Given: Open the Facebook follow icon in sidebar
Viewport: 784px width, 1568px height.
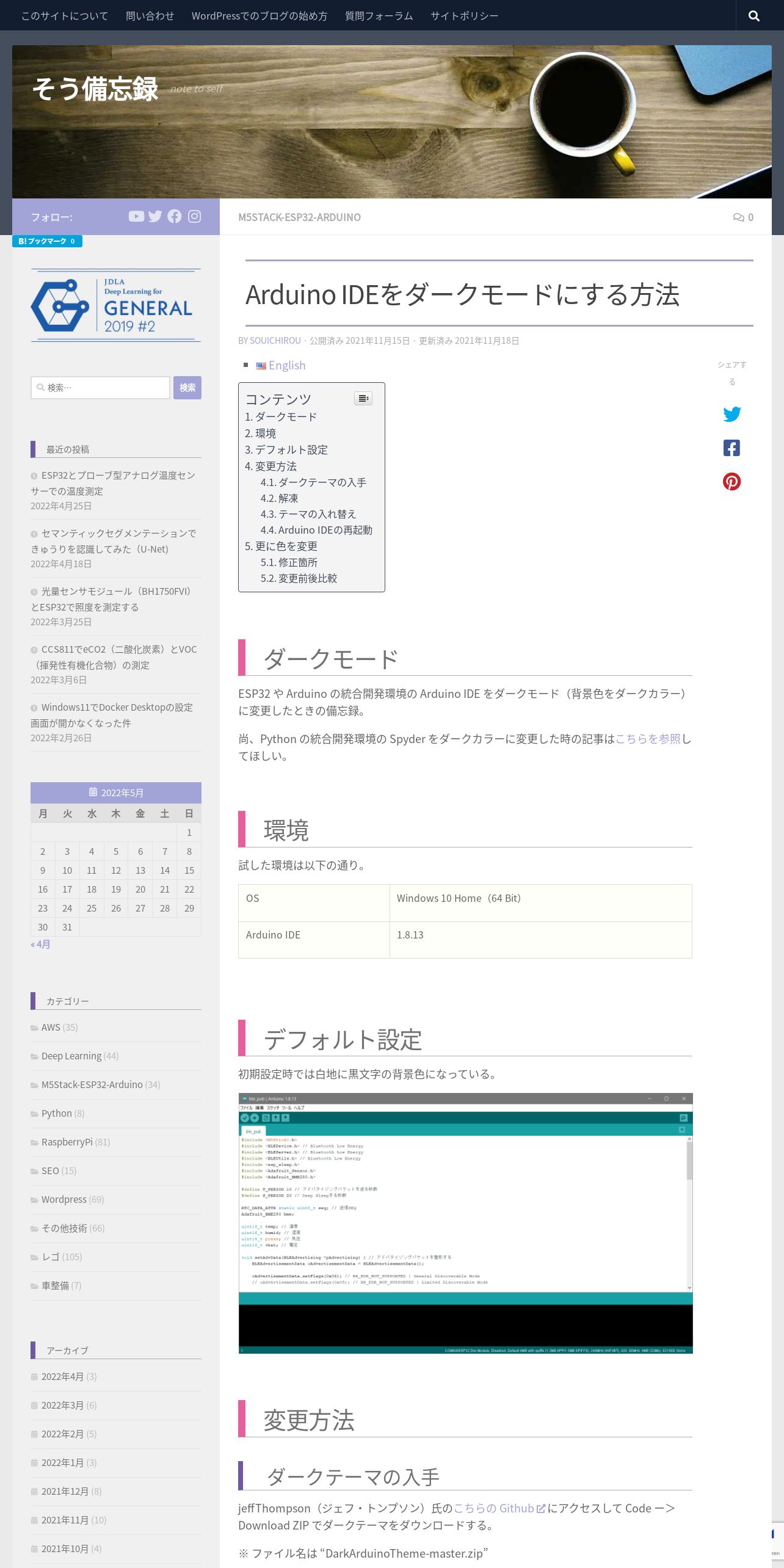Looking at the screenshot, I should pyautogui.click(x=175, y=216).
